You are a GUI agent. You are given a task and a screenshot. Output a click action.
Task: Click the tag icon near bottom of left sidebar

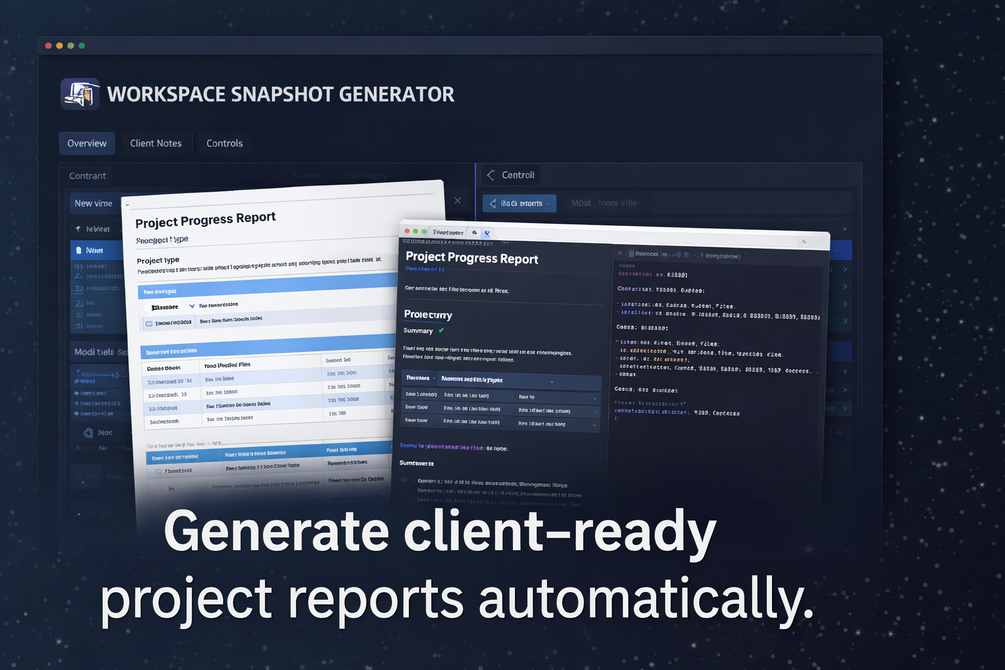click(x=88, y=433)
